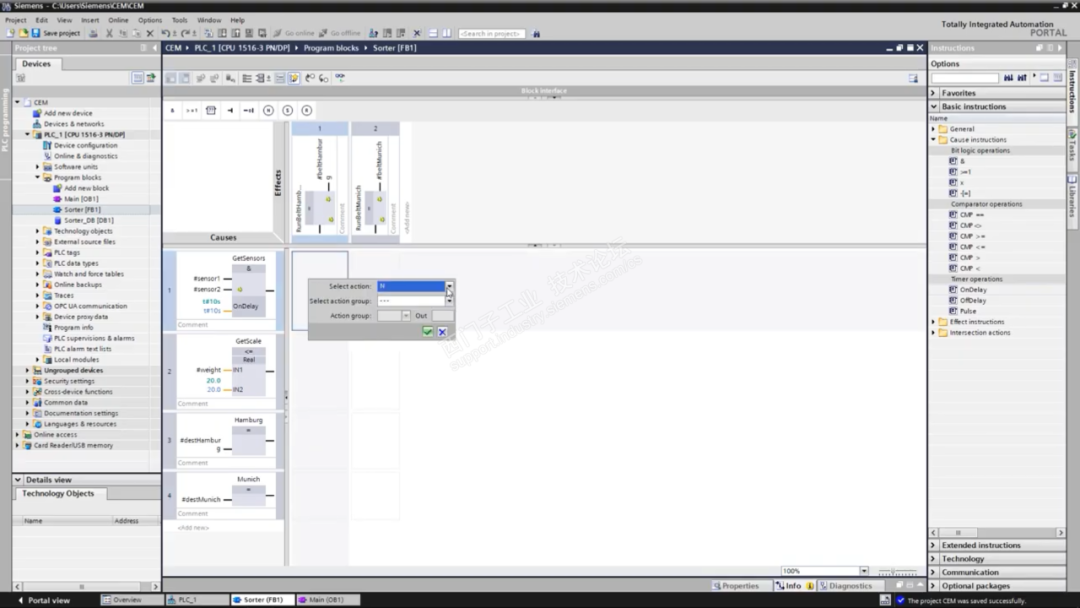1080x608 pixels.
Task: Expand the Extended instructions section
Action: click(934, 545)
